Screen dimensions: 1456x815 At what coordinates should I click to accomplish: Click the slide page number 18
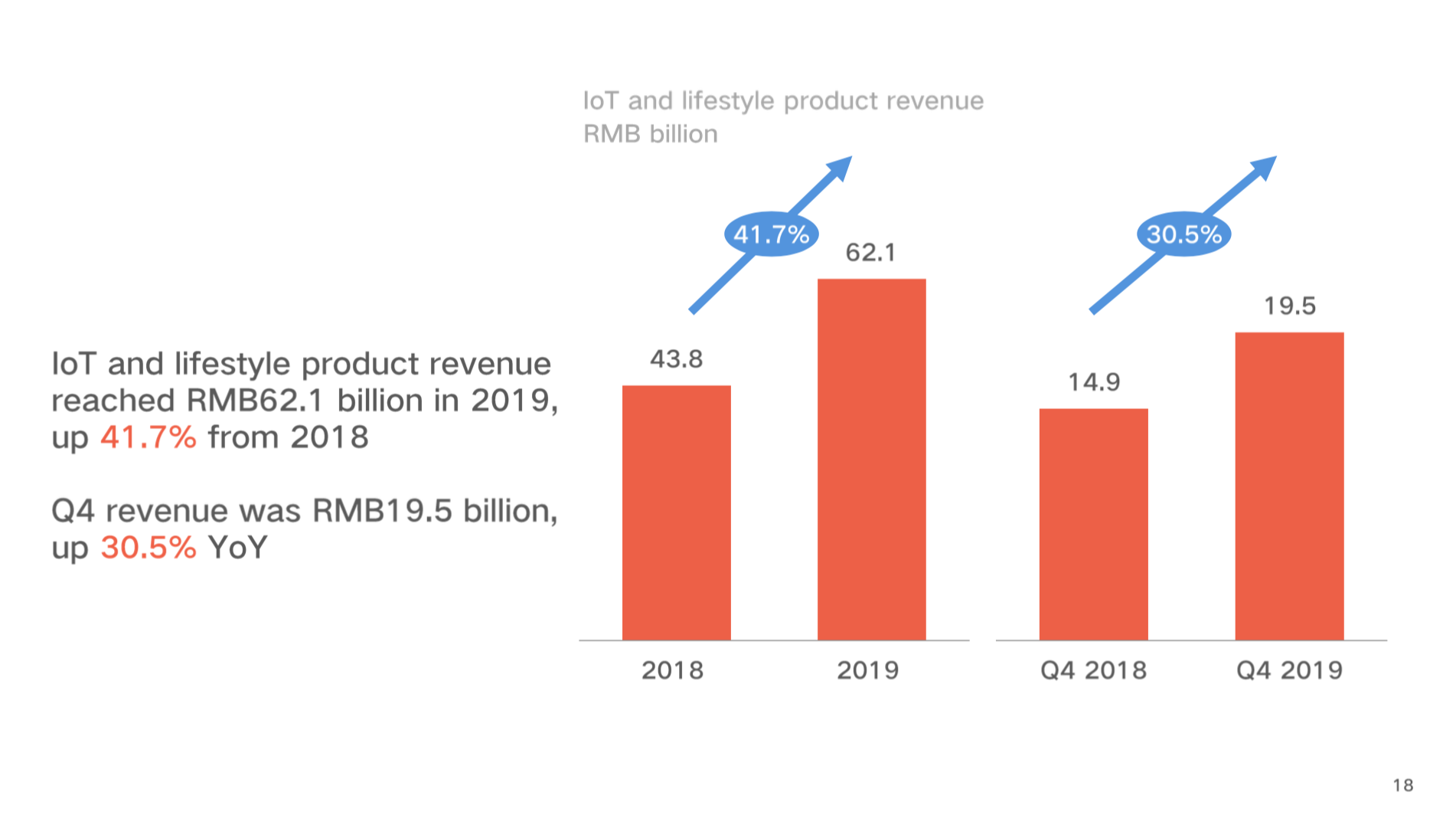click(x=1402, y=785)
